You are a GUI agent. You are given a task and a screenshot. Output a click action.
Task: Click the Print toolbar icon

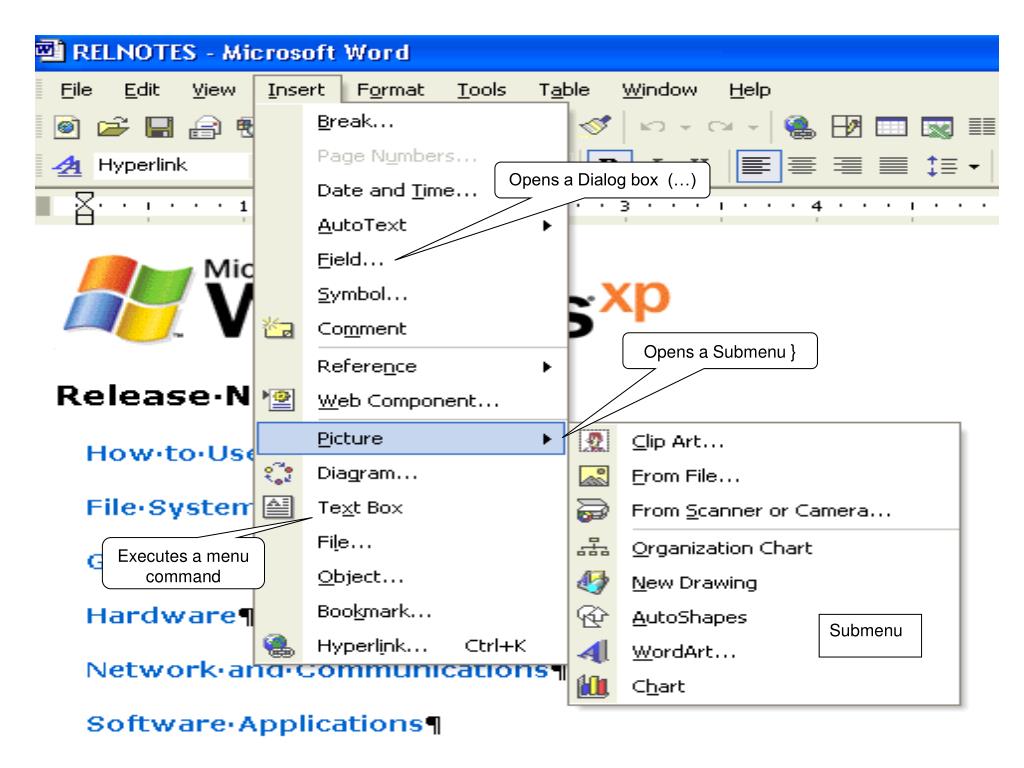(205, 127)
